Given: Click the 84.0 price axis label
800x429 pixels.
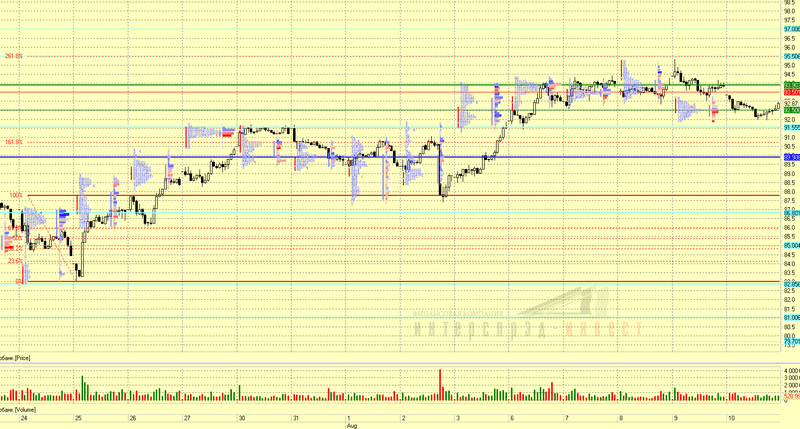Looking at the screenshot, I should (x=790, y=264).
